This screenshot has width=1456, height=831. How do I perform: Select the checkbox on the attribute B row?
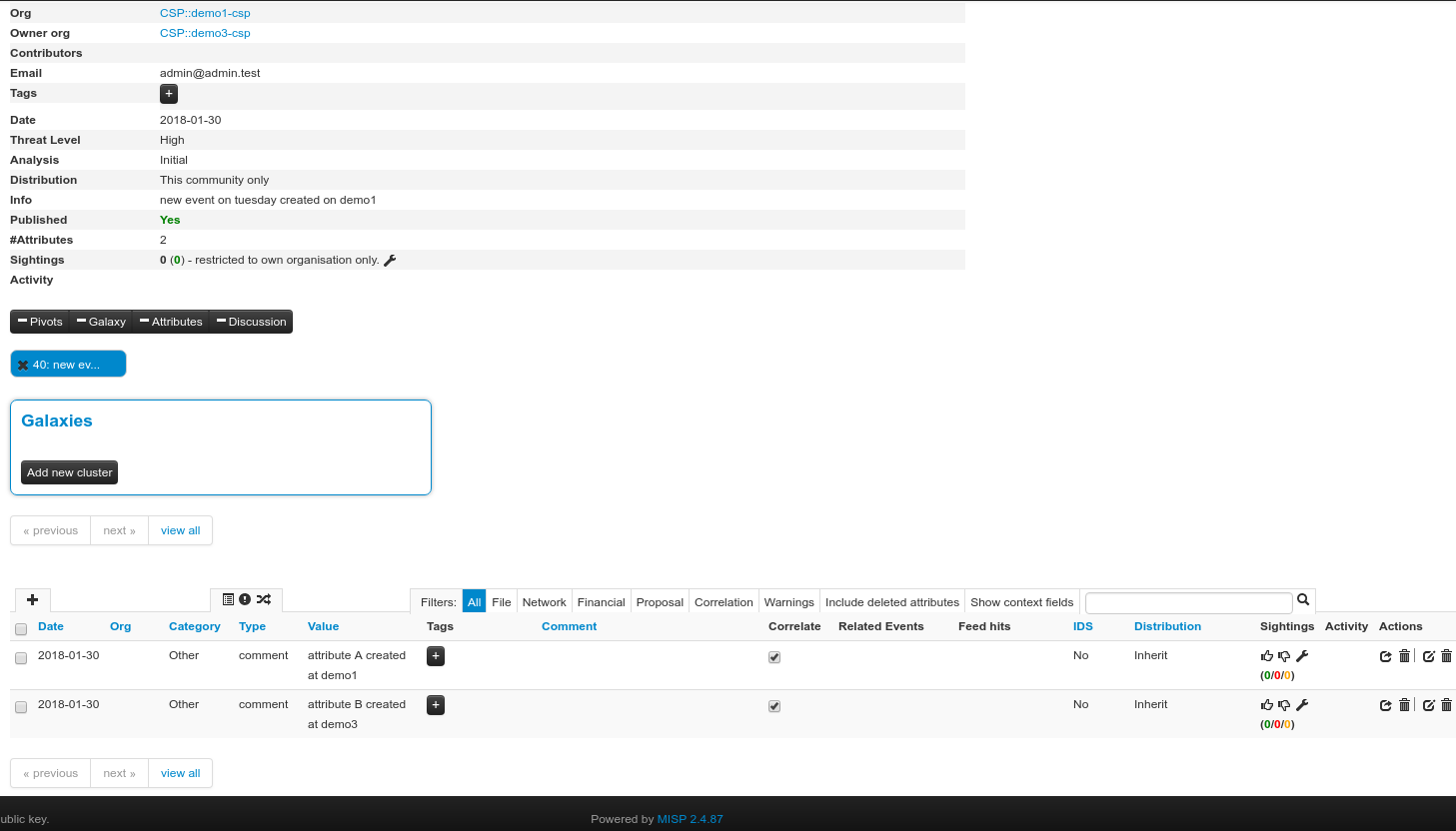(x=20, y=706)
